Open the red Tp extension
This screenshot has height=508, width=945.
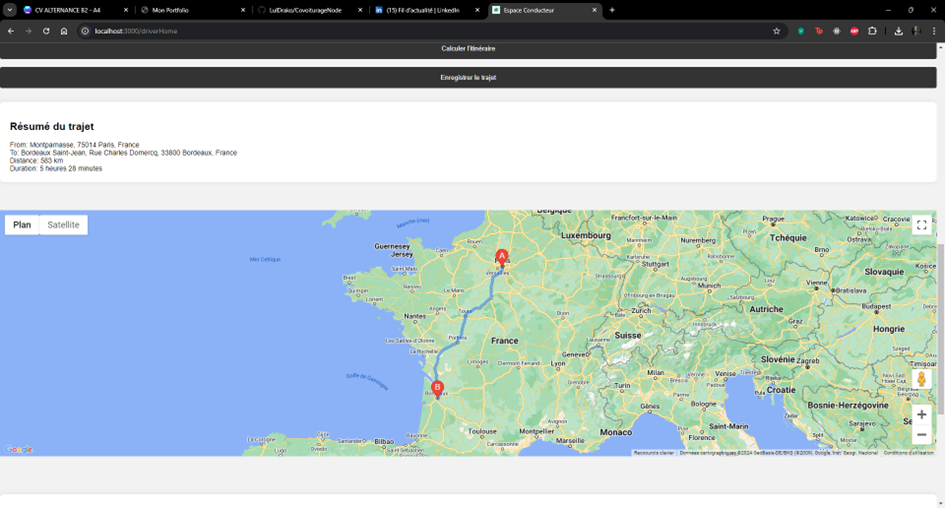click(x=818, y=31)
